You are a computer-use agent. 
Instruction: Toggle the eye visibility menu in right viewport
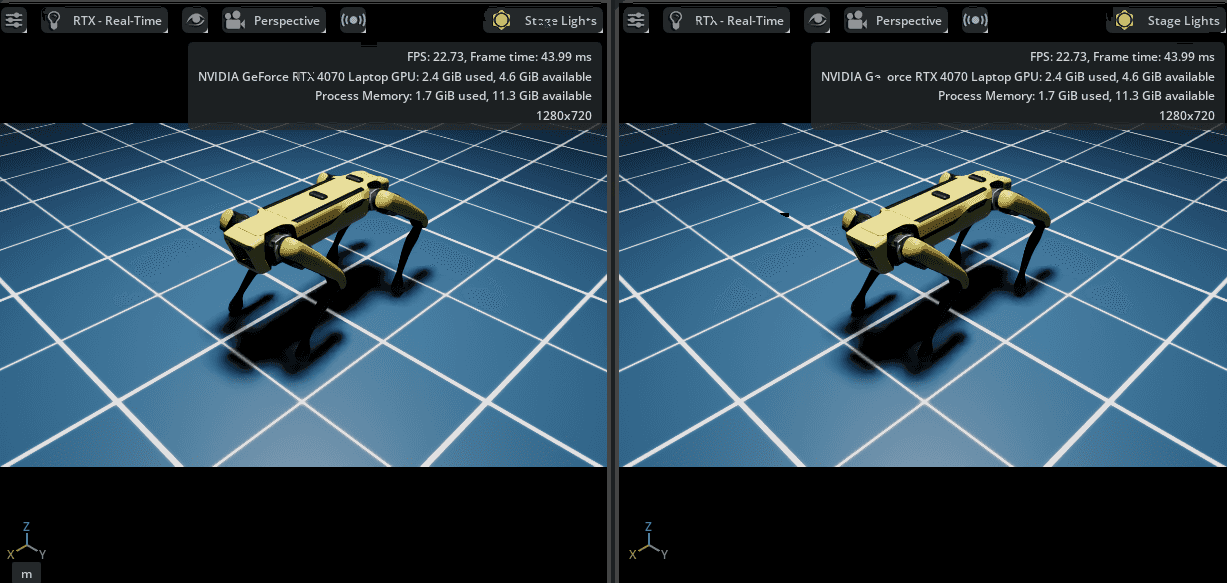click(x=818, y=20)
